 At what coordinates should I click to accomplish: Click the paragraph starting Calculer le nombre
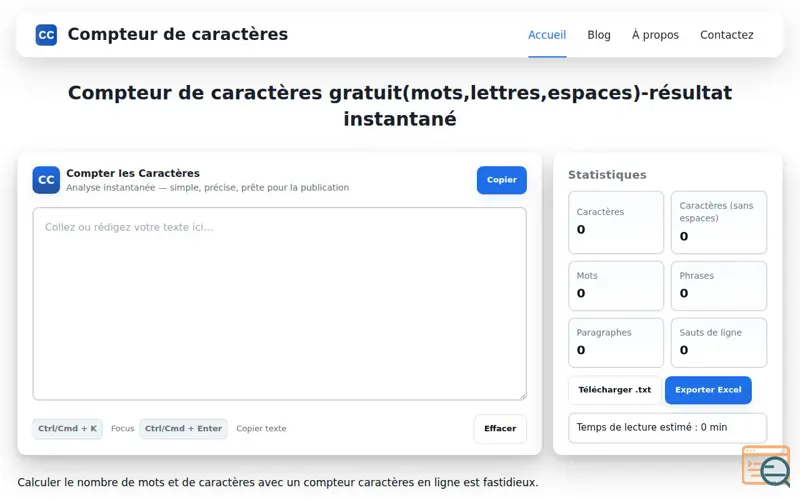(x=278, y=482)
